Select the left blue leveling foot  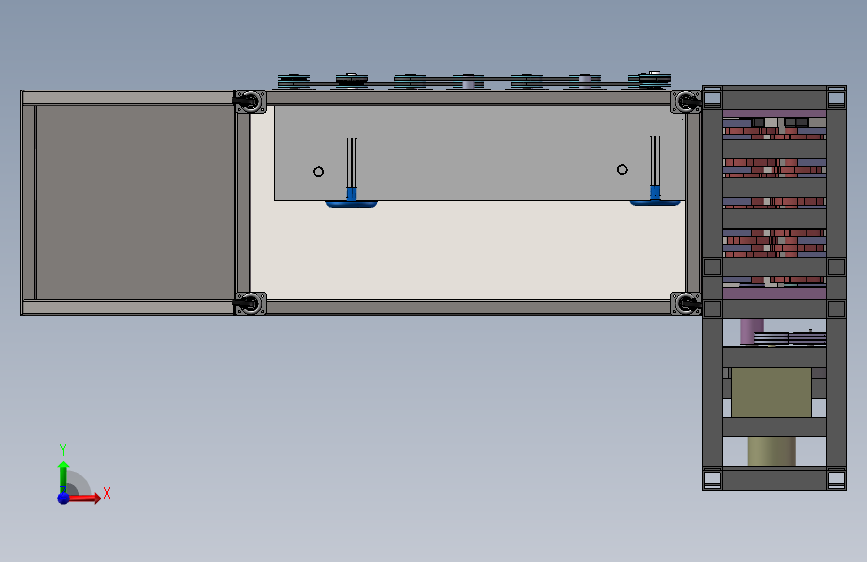[351, 204]
